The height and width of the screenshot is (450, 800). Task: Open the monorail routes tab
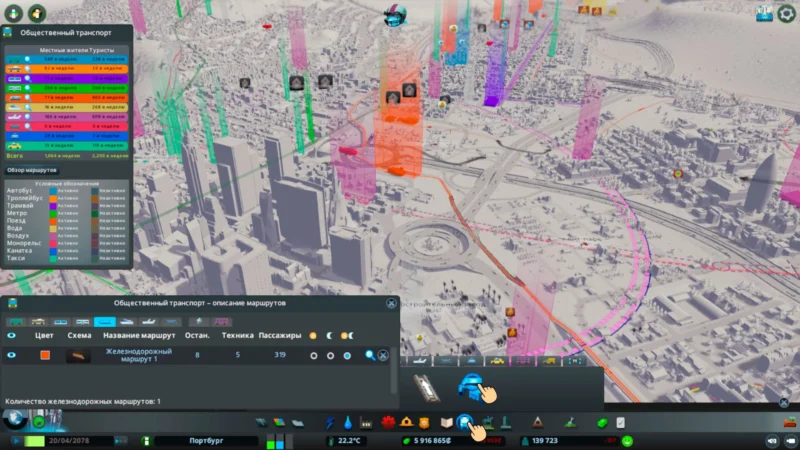[171, 321]
